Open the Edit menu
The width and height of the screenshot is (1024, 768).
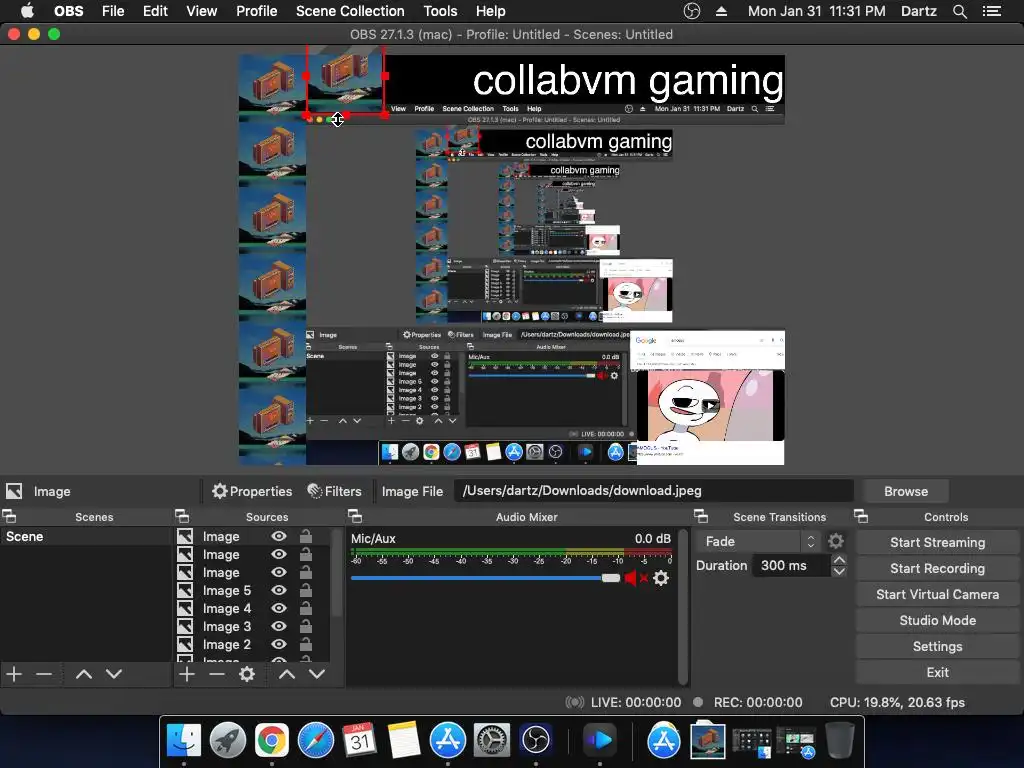coord(155,11)
